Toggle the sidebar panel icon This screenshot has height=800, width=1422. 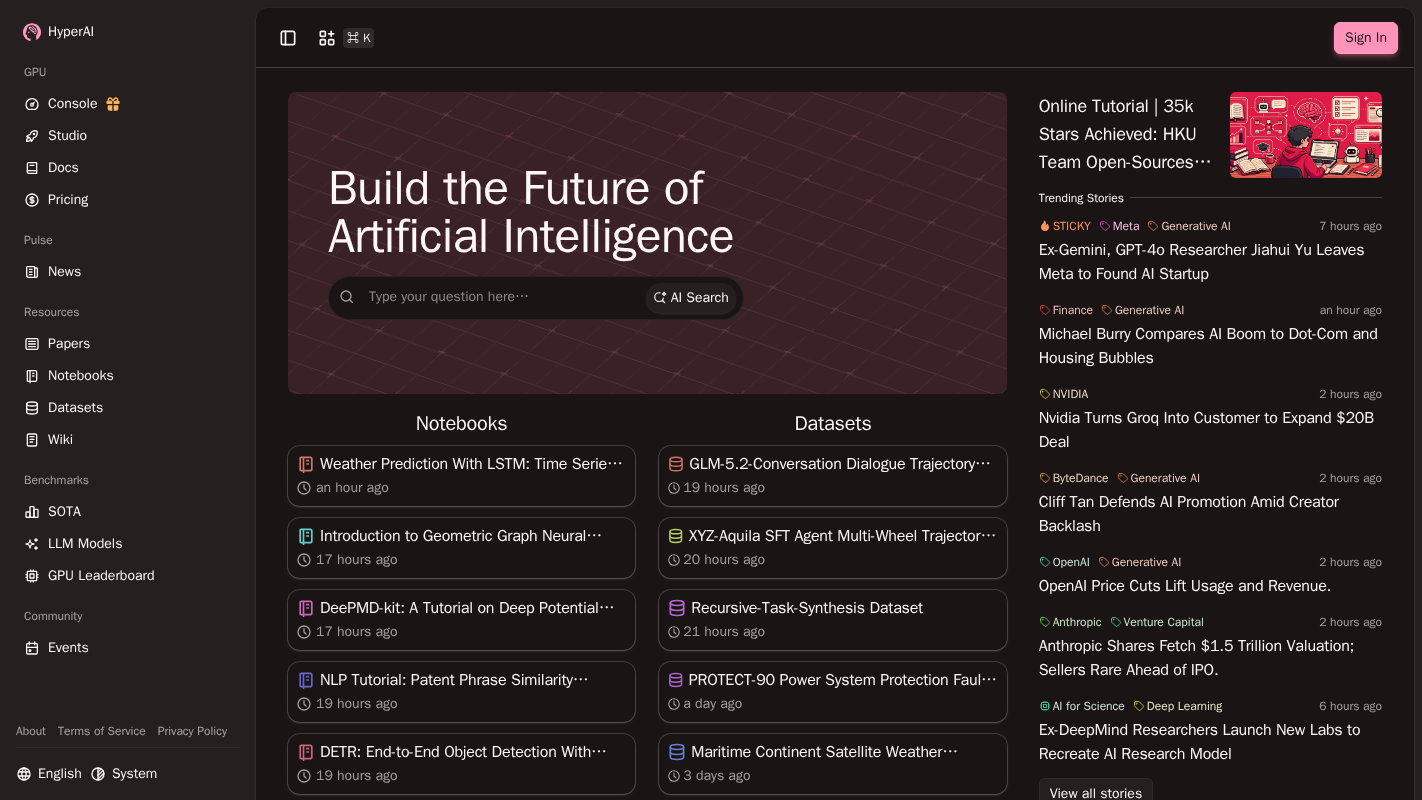pos(288,38)
